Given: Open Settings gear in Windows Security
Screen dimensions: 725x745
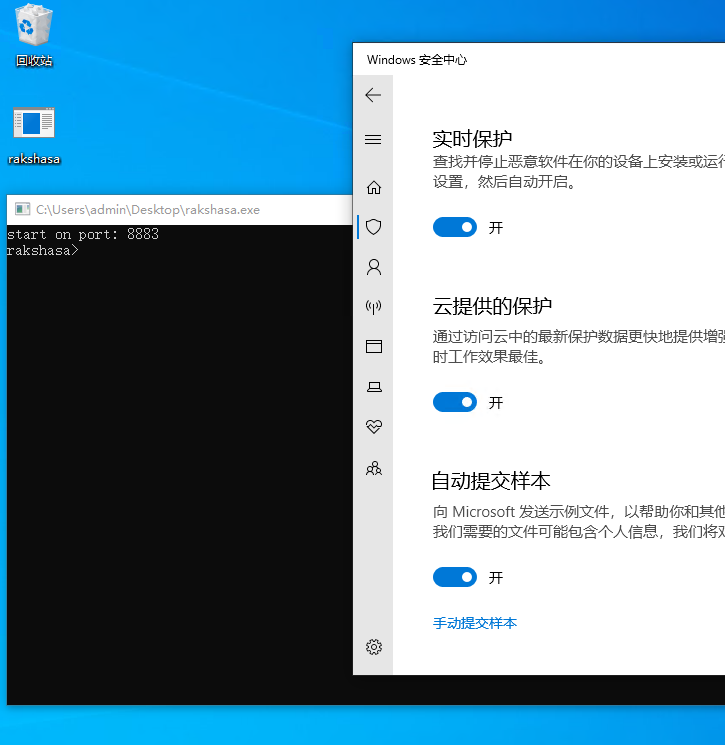Looking at the screenshot, I should (374, 647).
